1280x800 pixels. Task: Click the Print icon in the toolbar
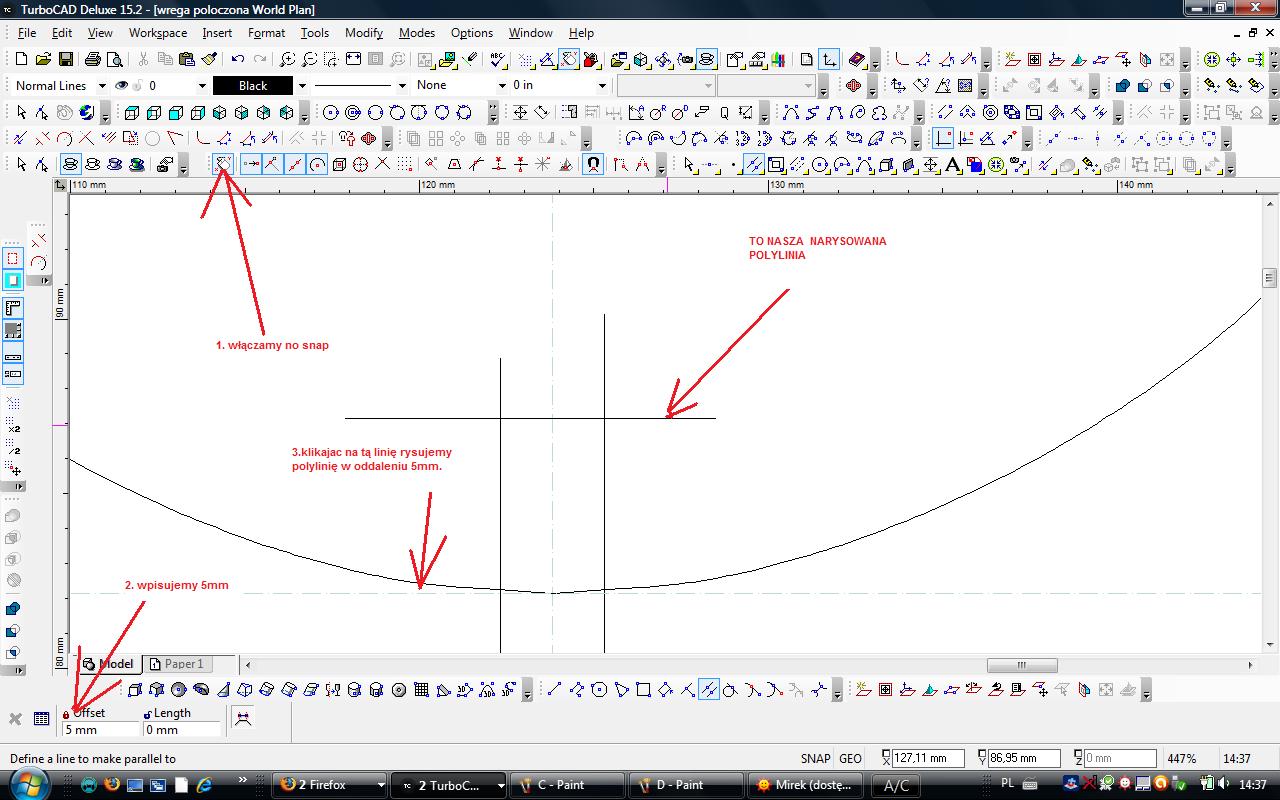click(x=92, y=60)
